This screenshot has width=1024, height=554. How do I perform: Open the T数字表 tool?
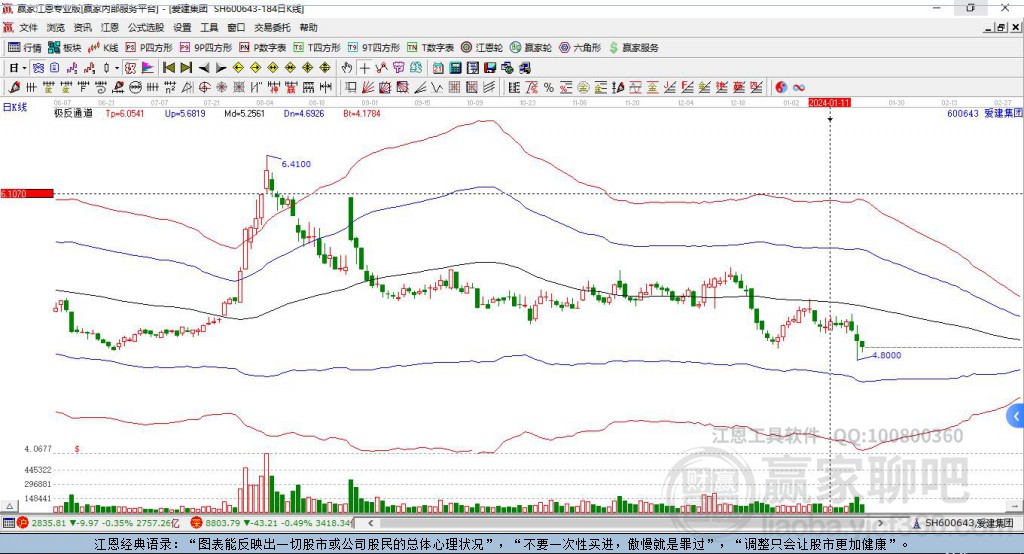tap(430, 48)
